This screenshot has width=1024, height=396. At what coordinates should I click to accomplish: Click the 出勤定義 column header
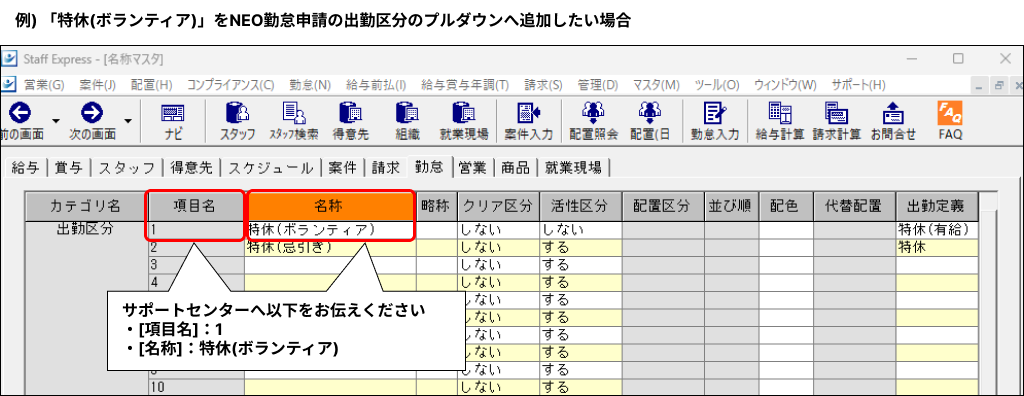[x=936, y=206]
